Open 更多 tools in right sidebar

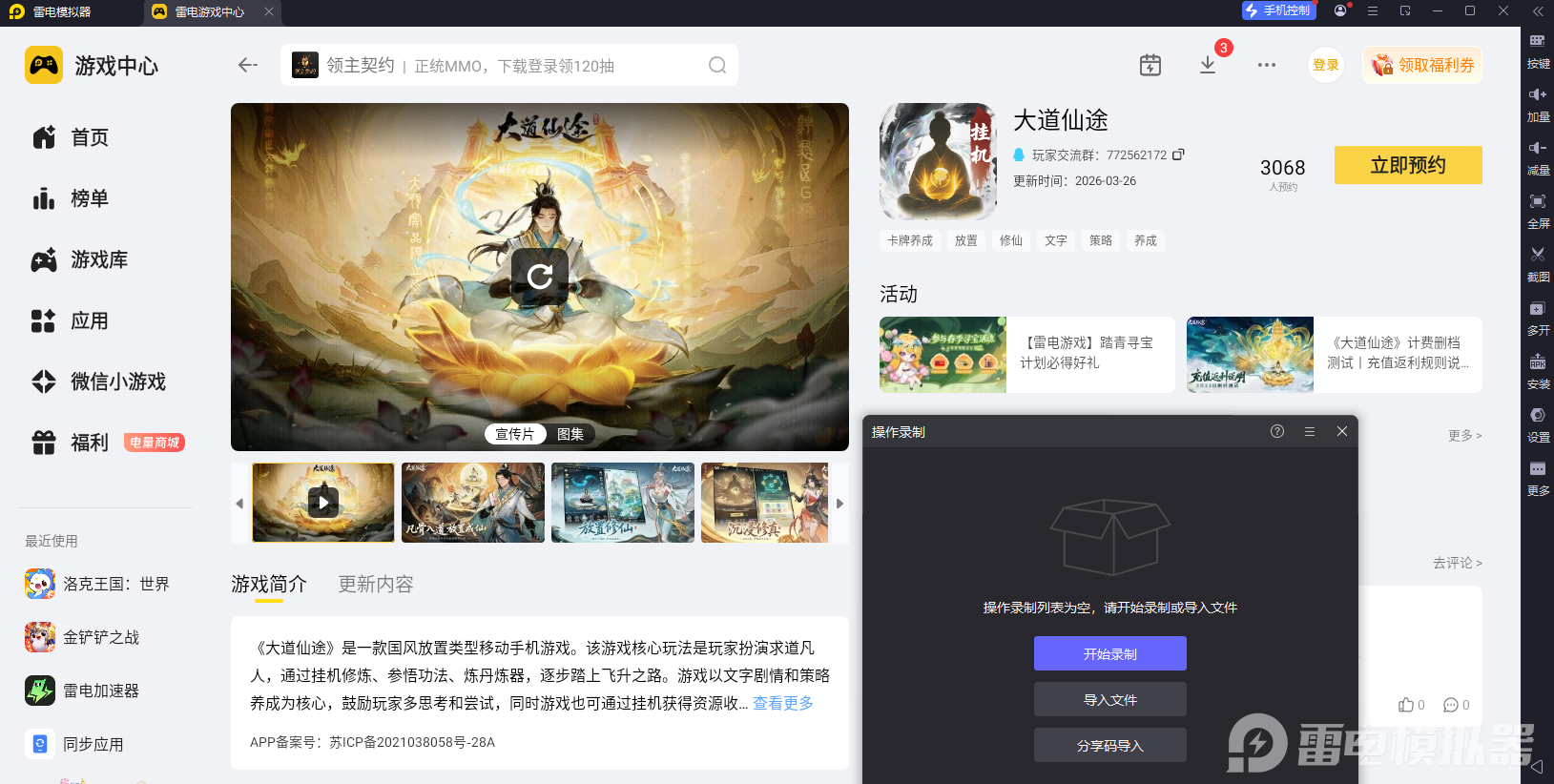[1538, 479]
